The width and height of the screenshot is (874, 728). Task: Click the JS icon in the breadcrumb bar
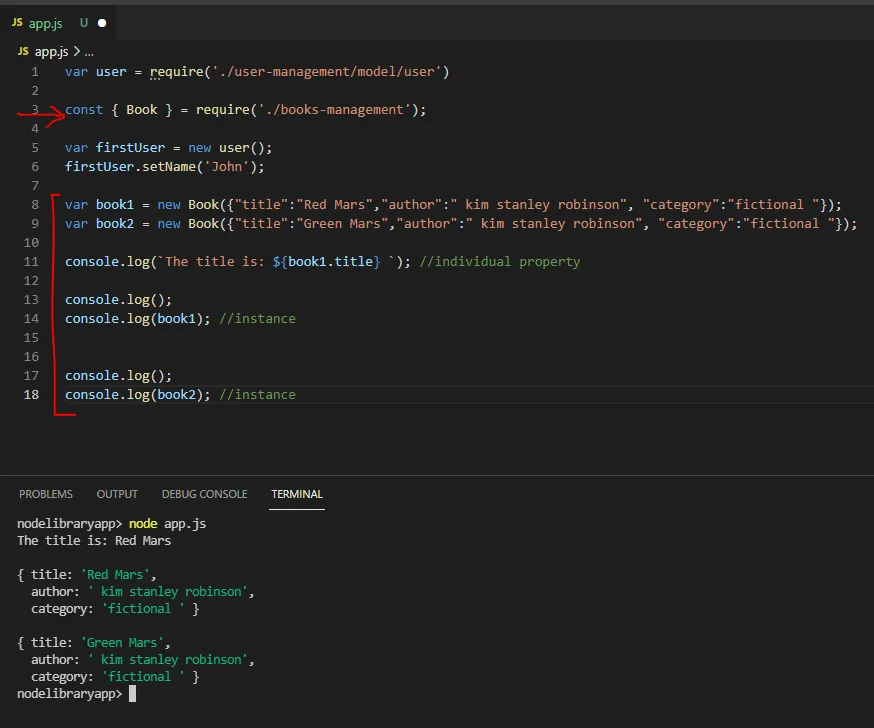pyautogui.click(x=23, y=51)
